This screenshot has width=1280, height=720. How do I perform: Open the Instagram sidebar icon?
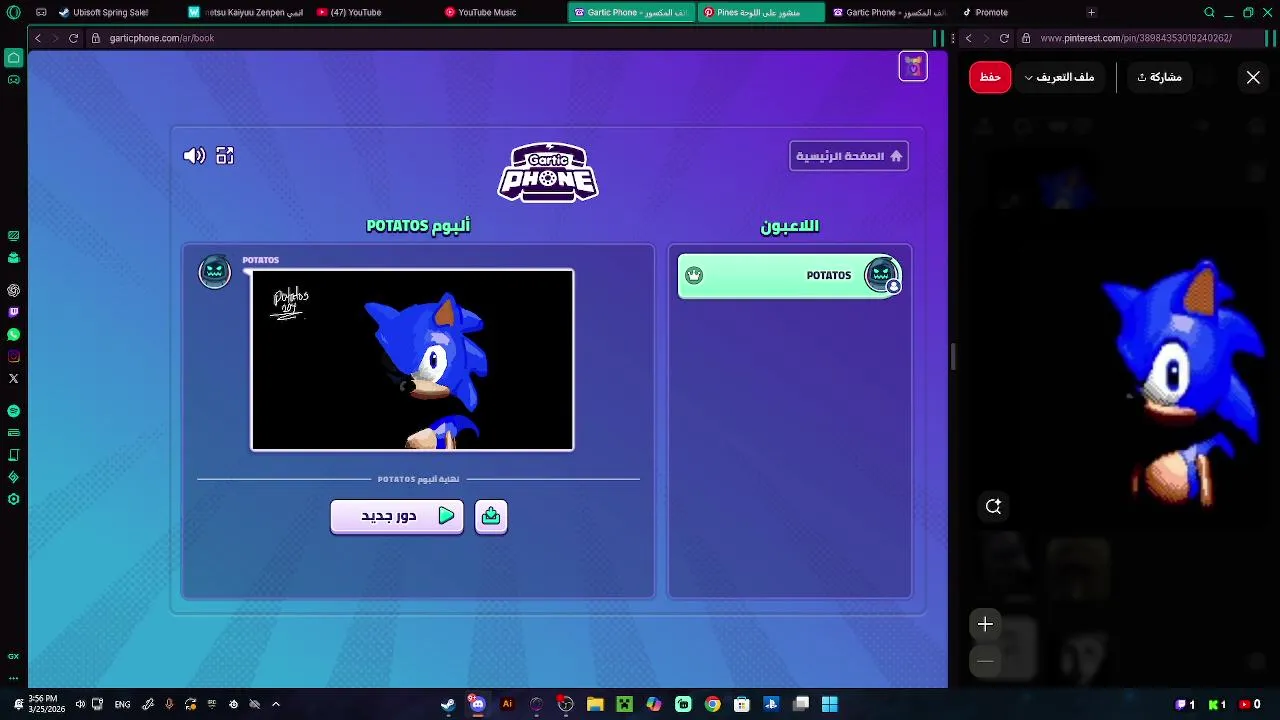point(13,357)
